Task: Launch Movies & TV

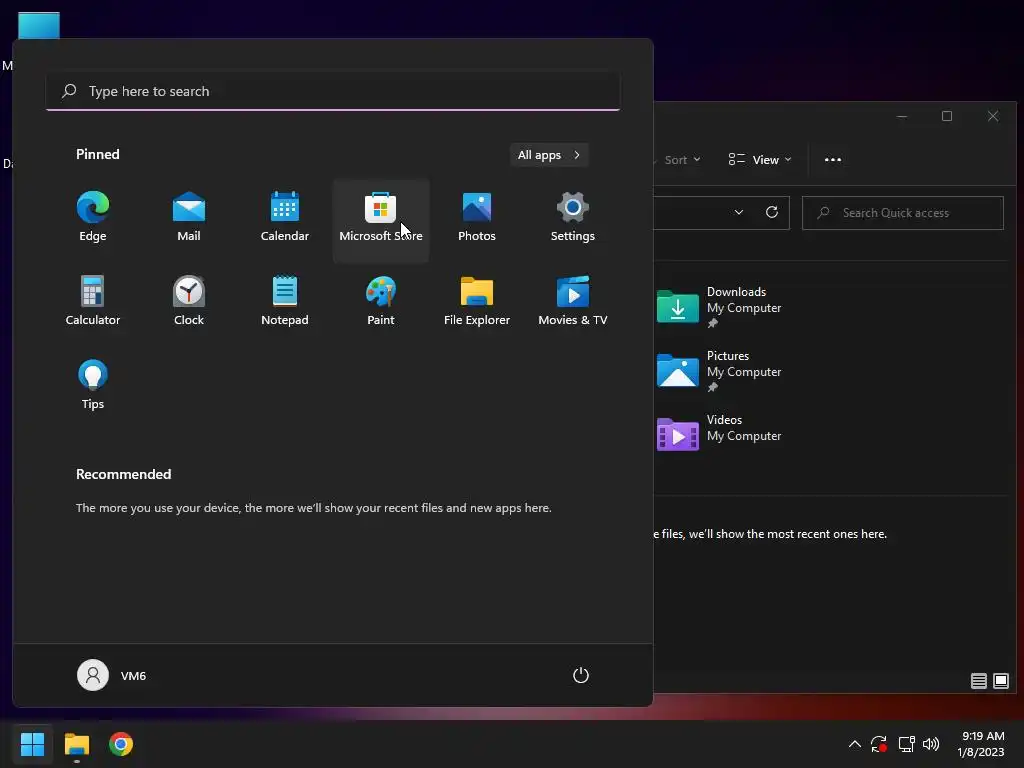Action: point(573,301)
